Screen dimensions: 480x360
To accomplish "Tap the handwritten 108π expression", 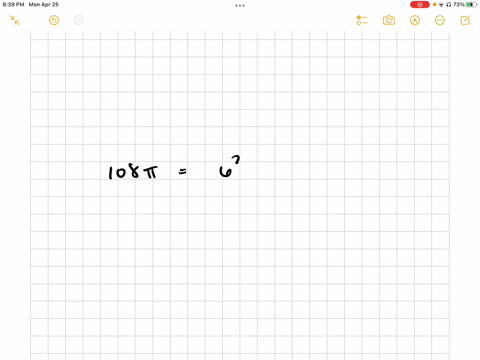I will (133, 172).
